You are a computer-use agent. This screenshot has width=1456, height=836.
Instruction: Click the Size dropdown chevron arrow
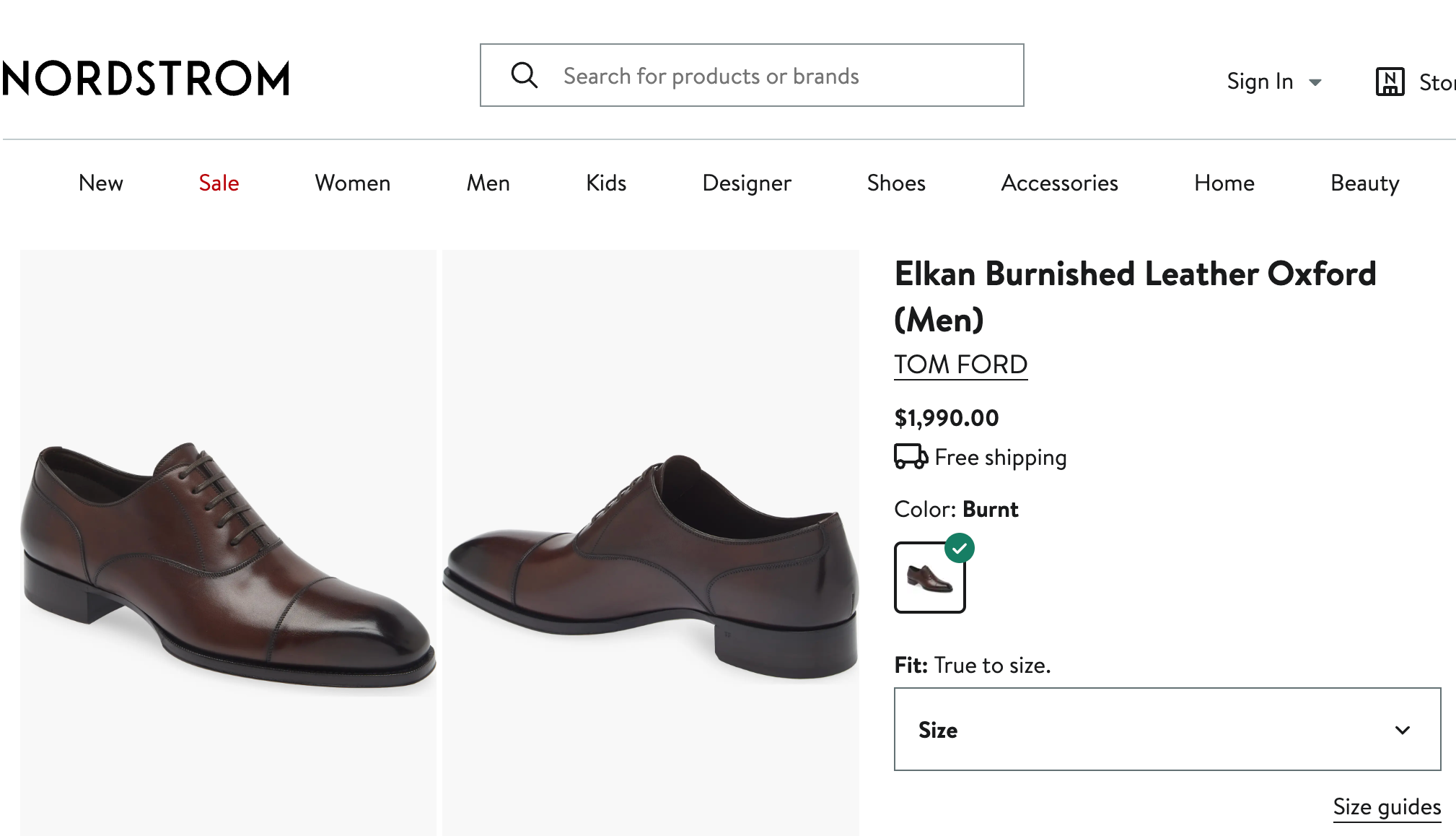pyautogui.click(x=1403, y=730)
